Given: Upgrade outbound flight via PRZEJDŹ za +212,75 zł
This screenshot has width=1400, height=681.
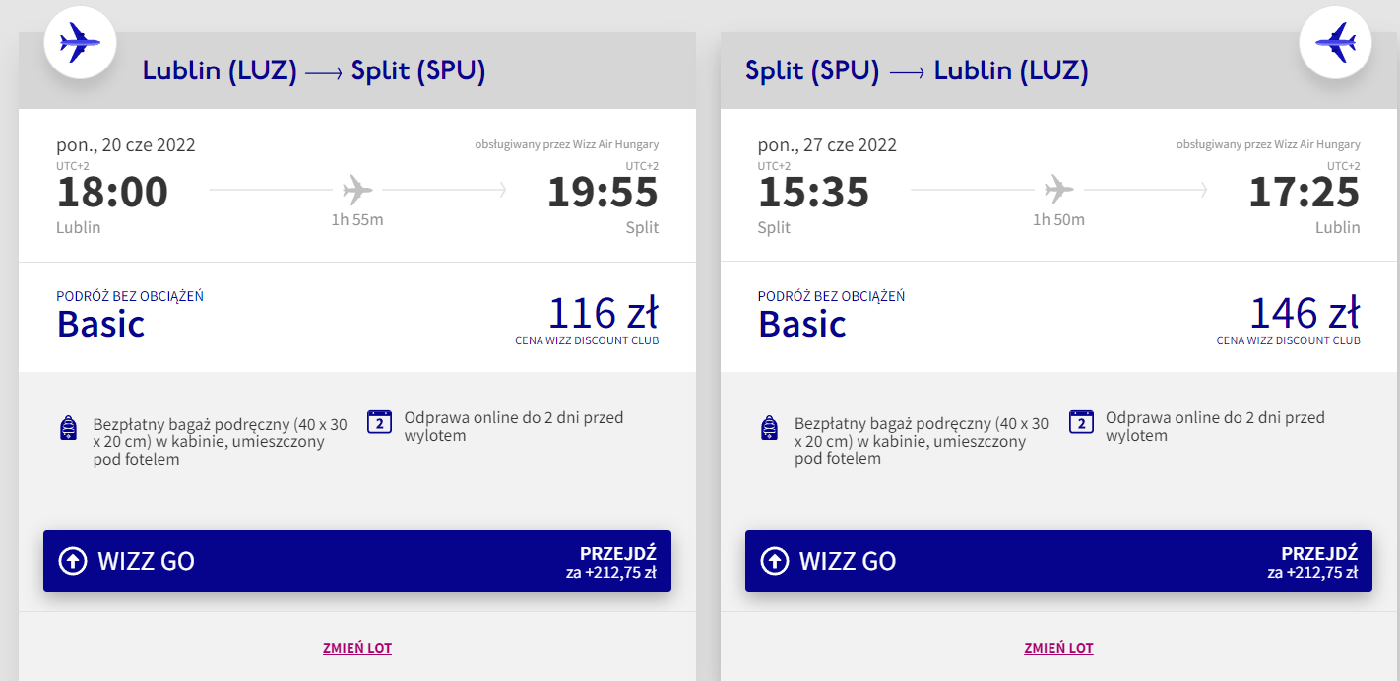Looking at the screenshot, I should tap(610, 562).
